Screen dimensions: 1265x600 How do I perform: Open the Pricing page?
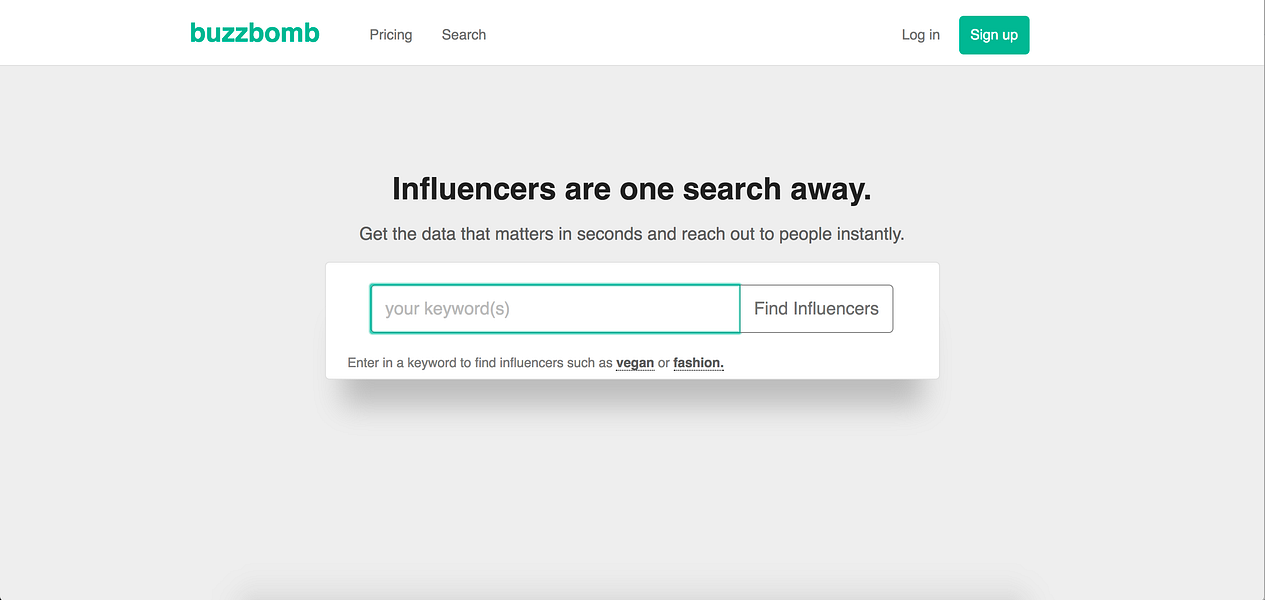[x=391, y=35]
